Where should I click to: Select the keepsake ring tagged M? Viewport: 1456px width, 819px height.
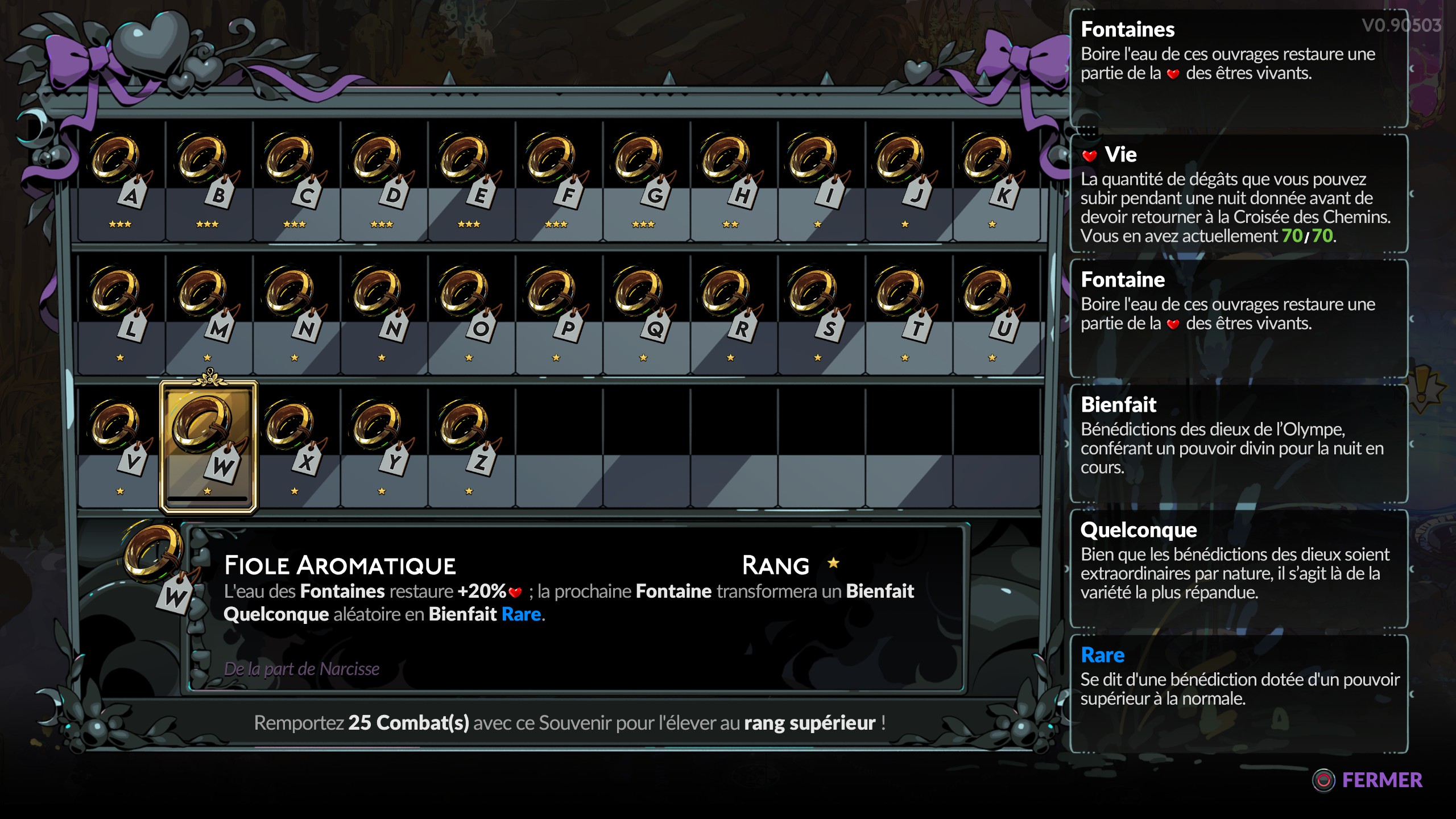(x=208, y=314)
